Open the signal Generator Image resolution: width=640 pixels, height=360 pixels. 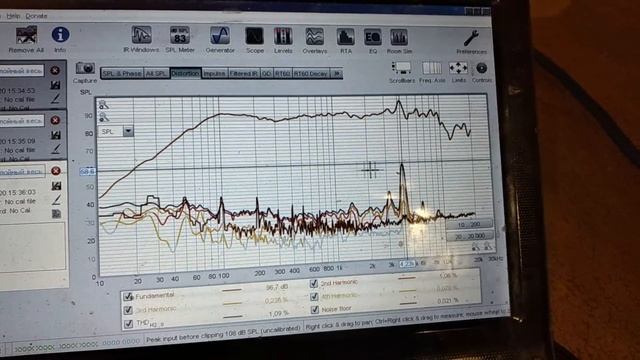pos(220,36)
